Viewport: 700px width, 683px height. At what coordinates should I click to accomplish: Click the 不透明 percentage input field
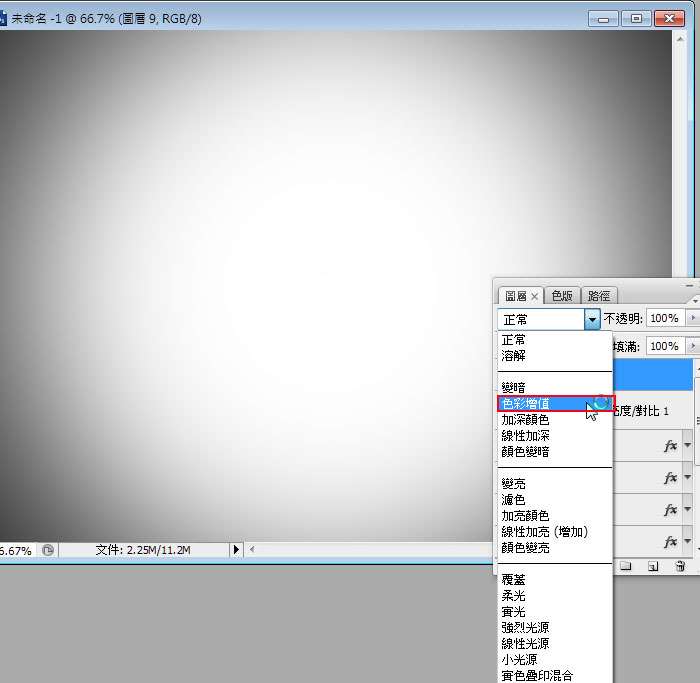[663, 318]
